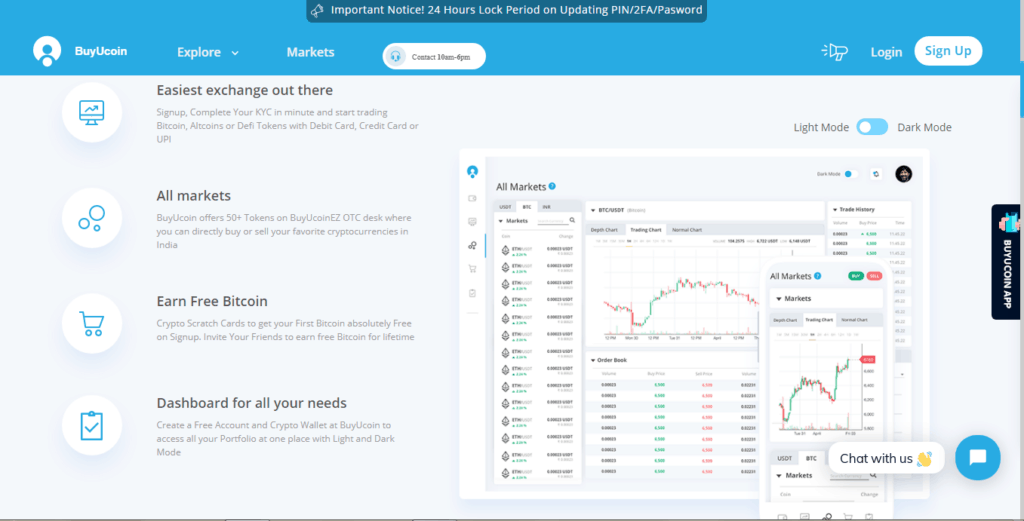
Task: Click the monitor icon beside Easiest exchange
Action: click(91, 112)
